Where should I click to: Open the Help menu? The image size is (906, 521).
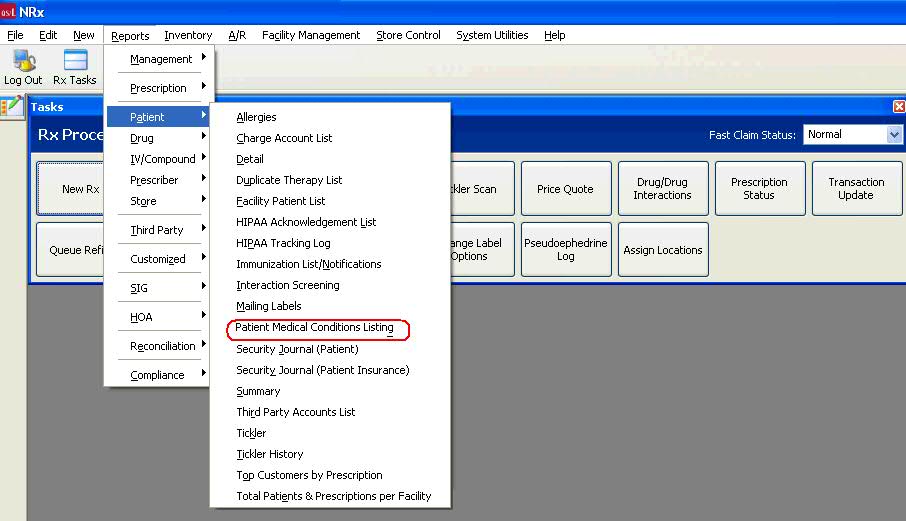555,35
